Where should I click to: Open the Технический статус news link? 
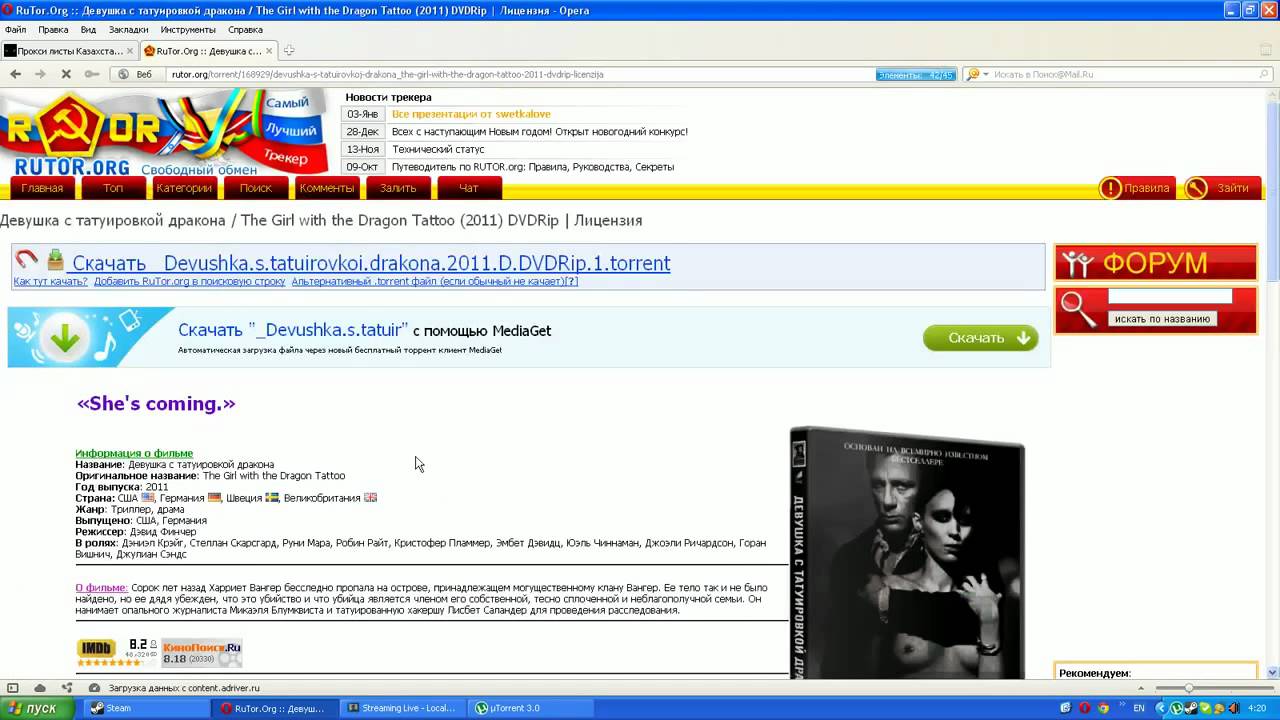pos(438,149)
